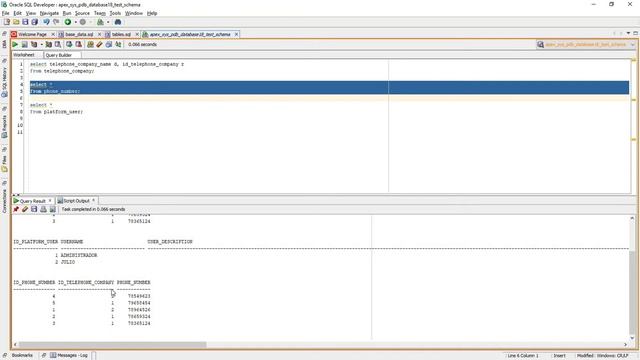Open the Edit menu
This screenshot has height=360, width=640.
click(18, 13)
